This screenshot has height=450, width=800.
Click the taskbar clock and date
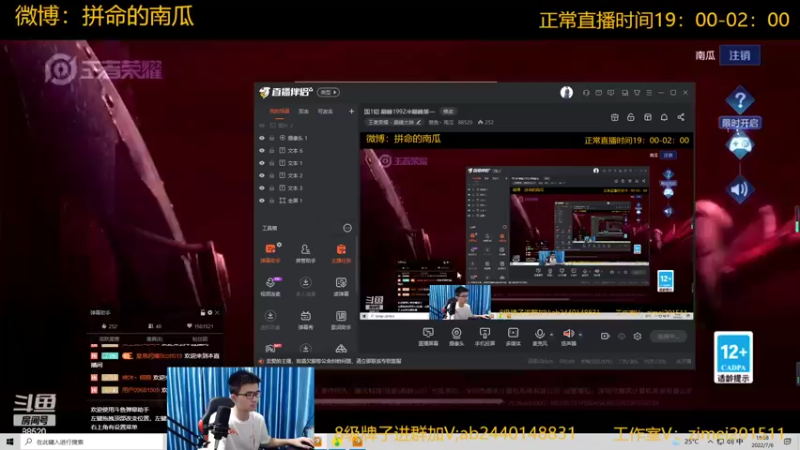point(762,442)
